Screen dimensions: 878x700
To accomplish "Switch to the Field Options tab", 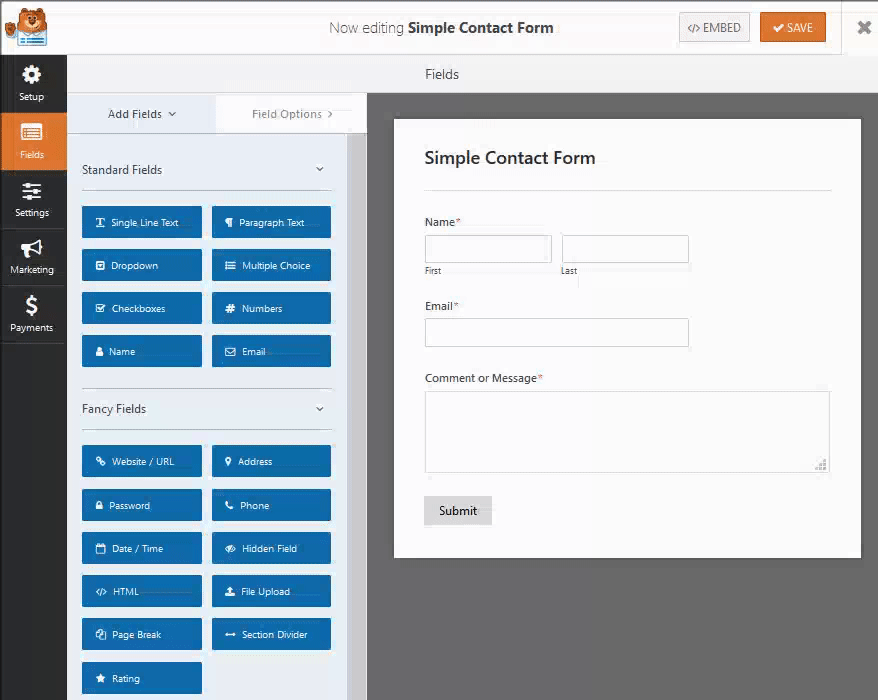I will (292, 114).
